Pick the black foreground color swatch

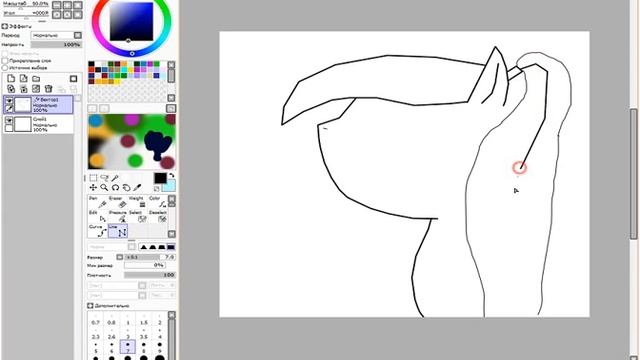(x=160, y=178)
